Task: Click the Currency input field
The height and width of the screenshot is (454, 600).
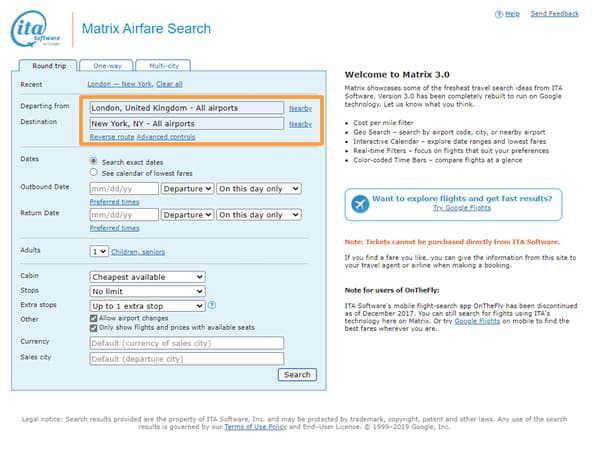Action: click(187, 343)
